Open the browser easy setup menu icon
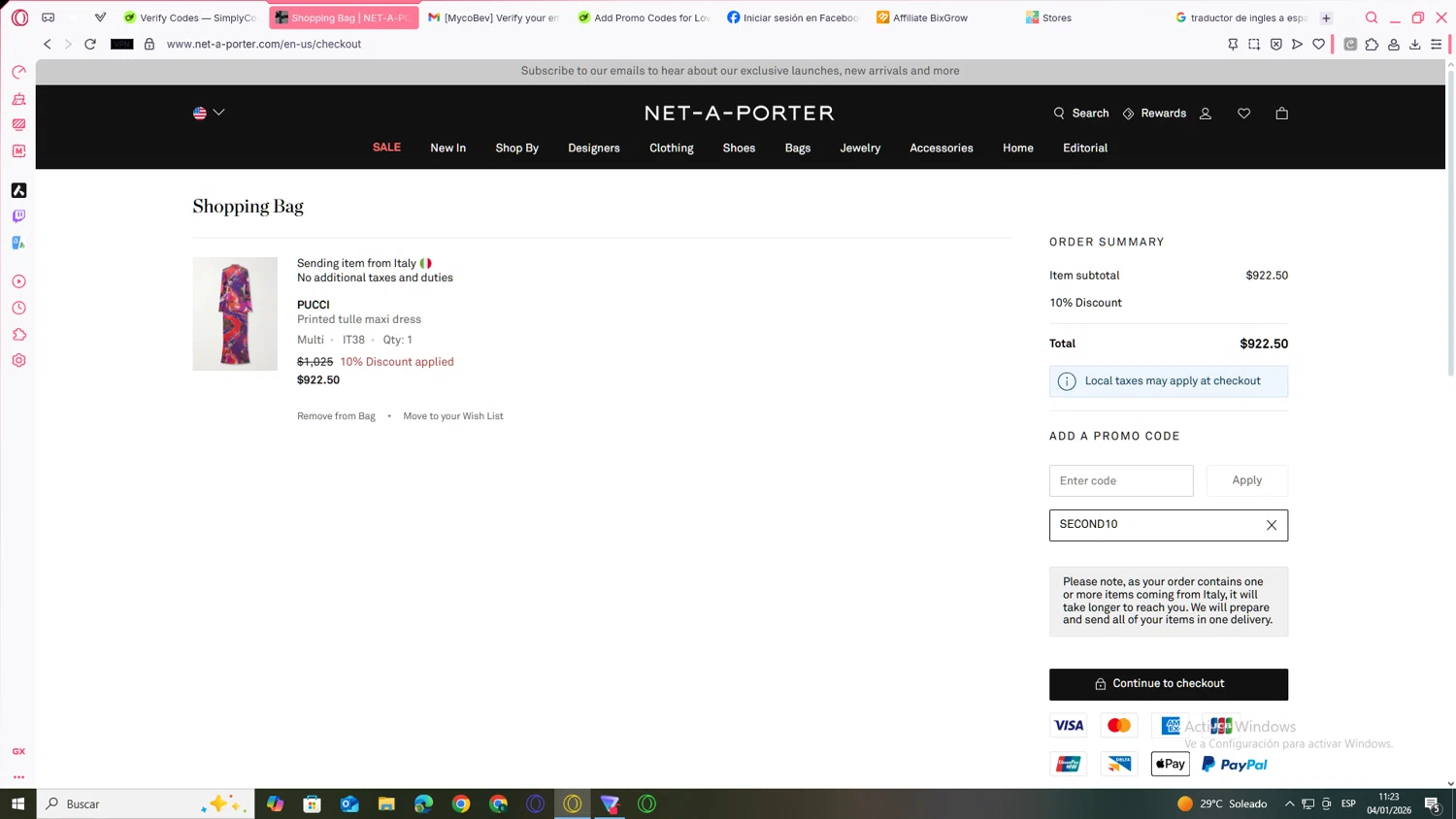 pos(1437,44)
